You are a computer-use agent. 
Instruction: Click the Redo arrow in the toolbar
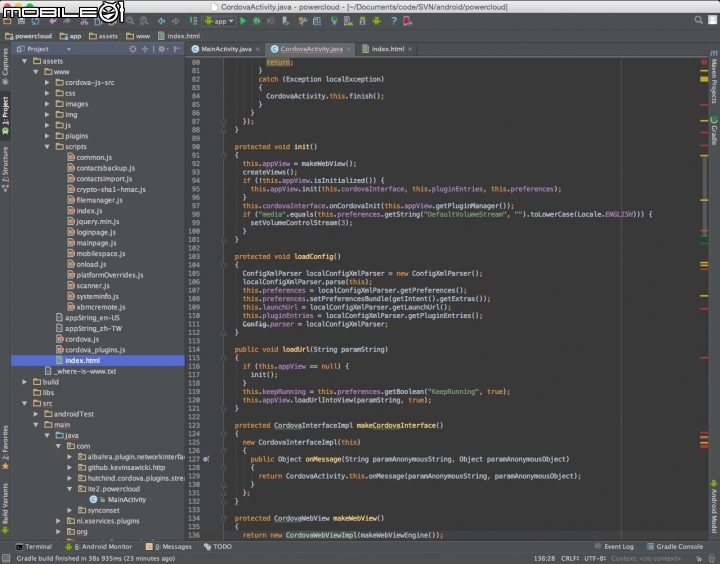point(67,21)
